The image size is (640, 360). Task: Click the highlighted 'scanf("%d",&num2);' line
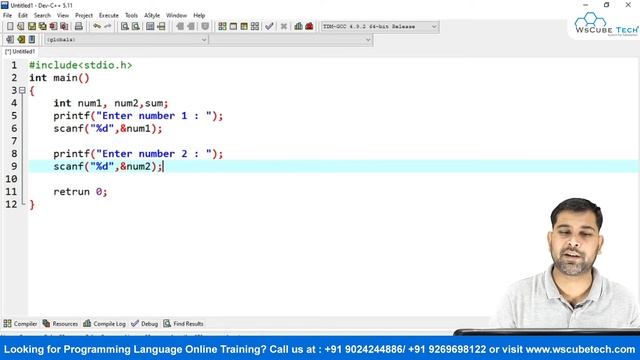[x=108, y=167]
